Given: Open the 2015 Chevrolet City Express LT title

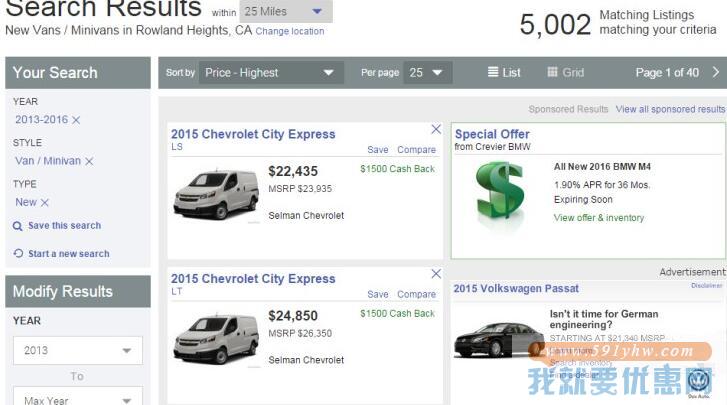Looking at the screenshot, I should (x=253, y=279).
